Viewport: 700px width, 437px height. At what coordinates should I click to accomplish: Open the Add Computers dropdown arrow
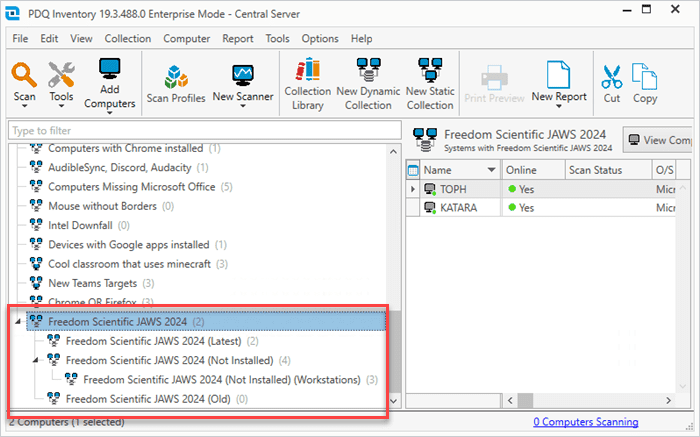coord(109,113)
